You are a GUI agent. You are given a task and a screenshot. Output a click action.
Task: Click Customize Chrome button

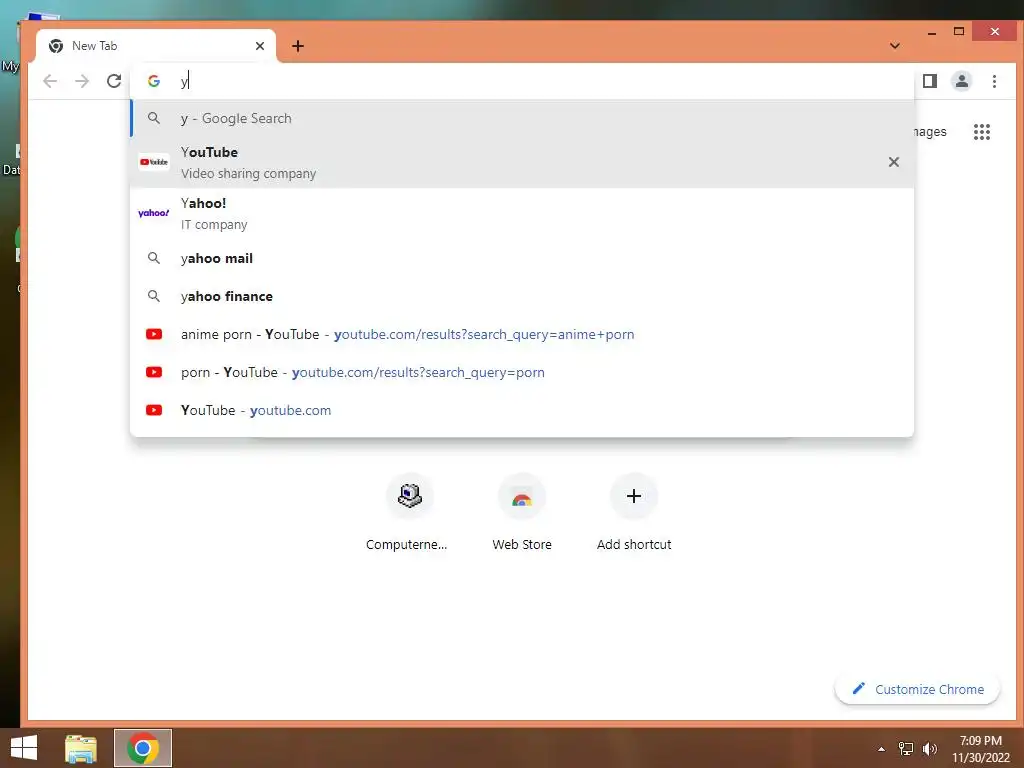(917, 690)
